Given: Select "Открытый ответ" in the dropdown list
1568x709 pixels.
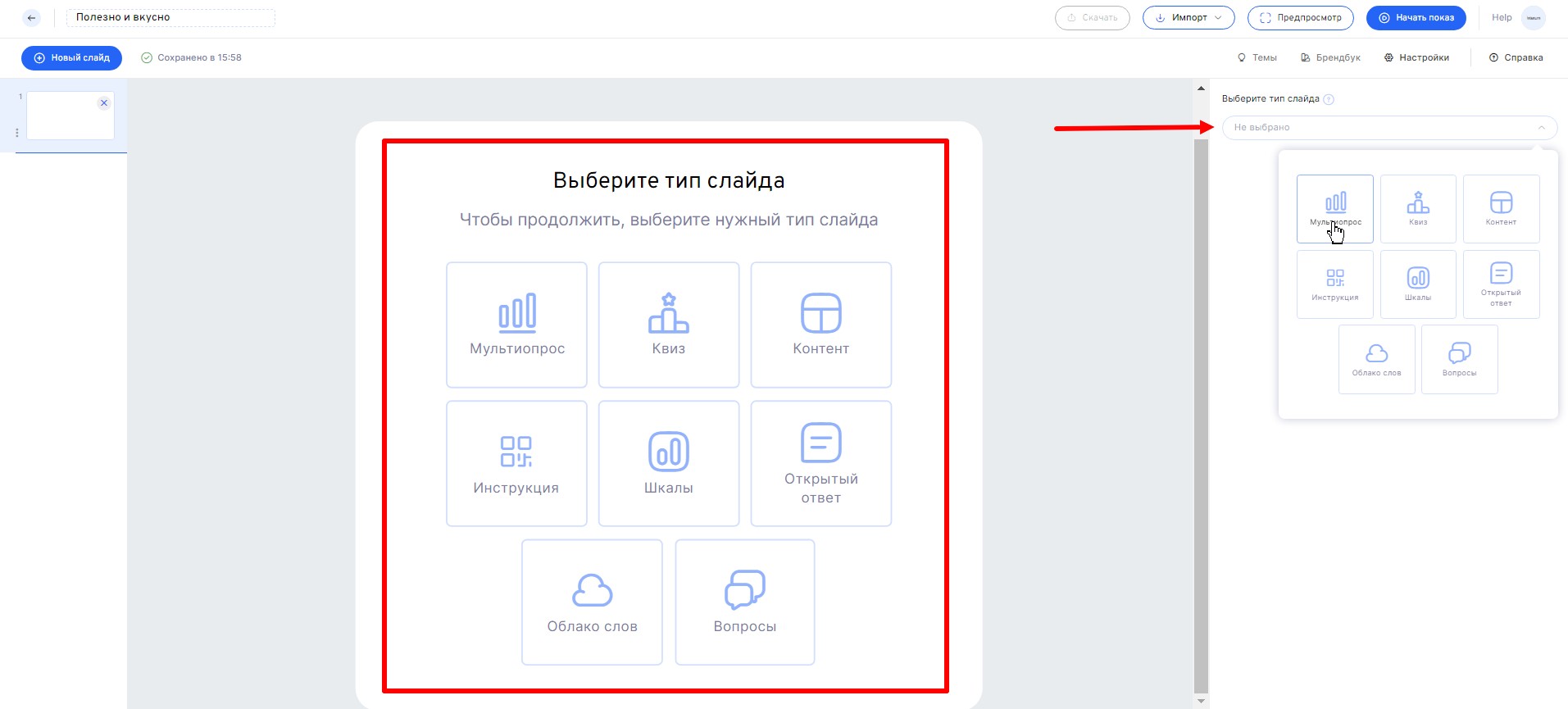Looking at the screenshot, I should (1502, 284).
